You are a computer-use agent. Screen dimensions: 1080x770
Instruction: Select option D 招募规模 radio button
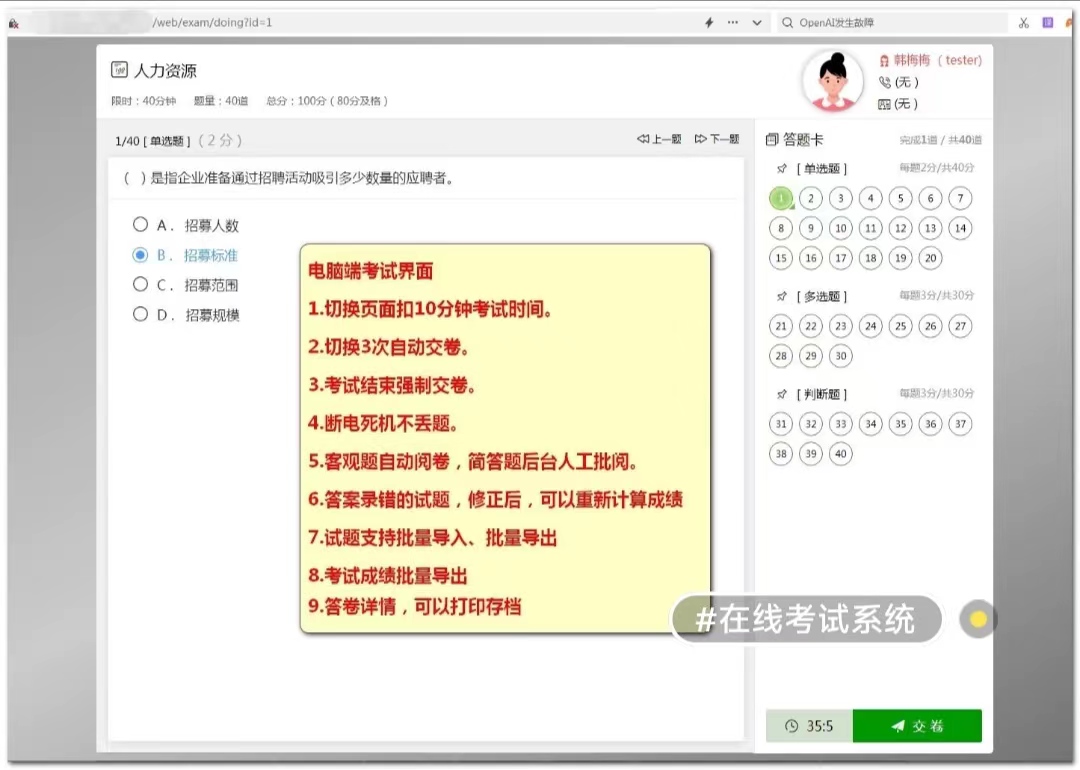tap(140, 315)
